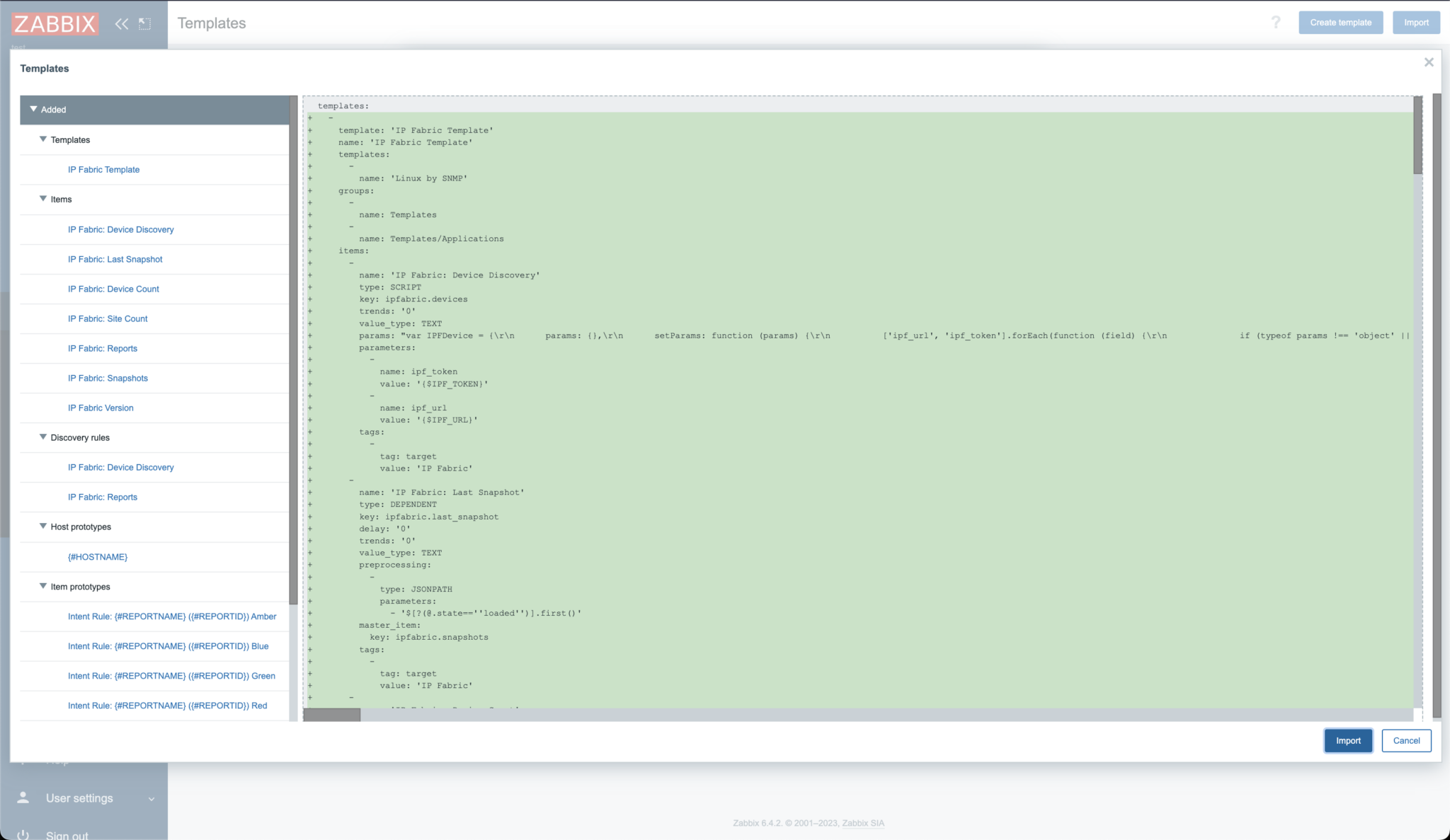The width and height of the screenshot is (1450, 840).
Task: Open IP Fabric Template link
Action: (103, 170)
